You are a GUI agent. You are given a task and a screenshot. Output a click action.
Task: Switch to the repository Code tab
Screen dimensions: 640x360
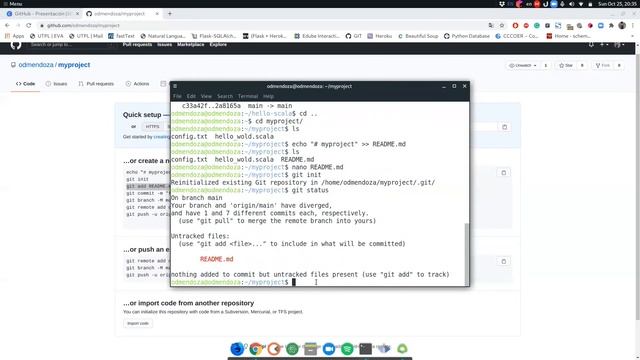(x=25, y=84)
